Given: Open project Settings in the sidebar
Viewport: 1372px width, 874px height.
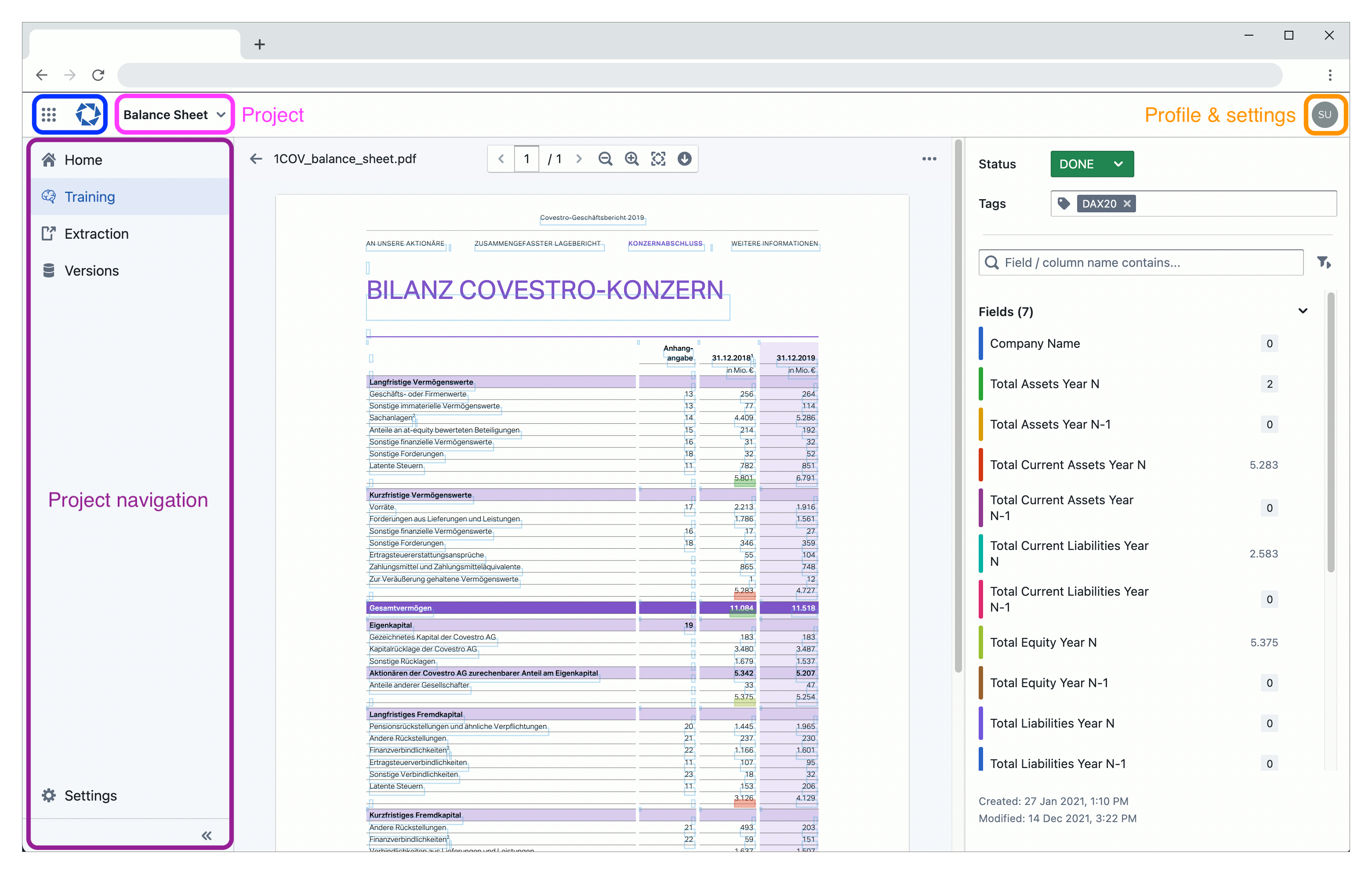Looking at the screenshot, I should tap(130, 795).
